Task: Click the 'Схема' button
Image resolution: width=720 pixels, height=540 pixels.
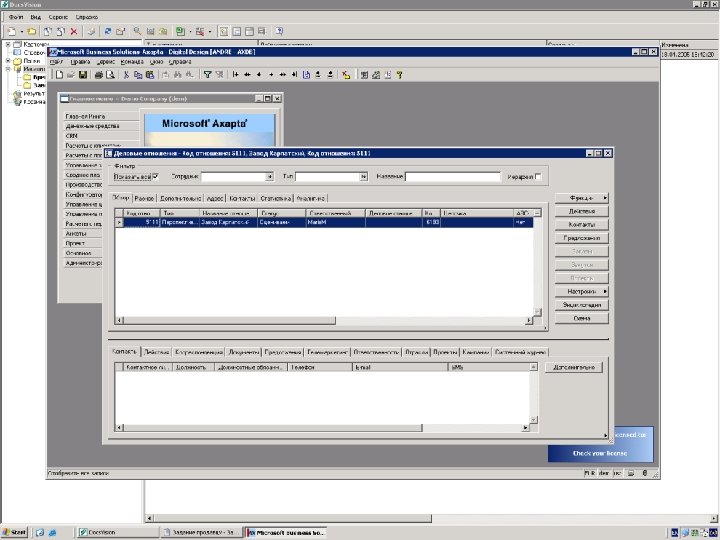Action: [582, 318]
